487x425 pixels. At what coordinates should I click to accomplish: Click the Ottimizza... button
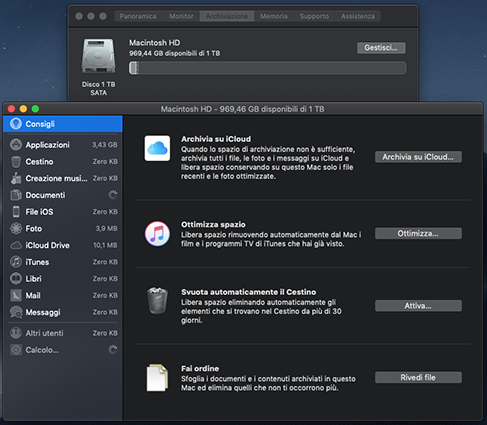pyautogui.click(x=418, y=233)
